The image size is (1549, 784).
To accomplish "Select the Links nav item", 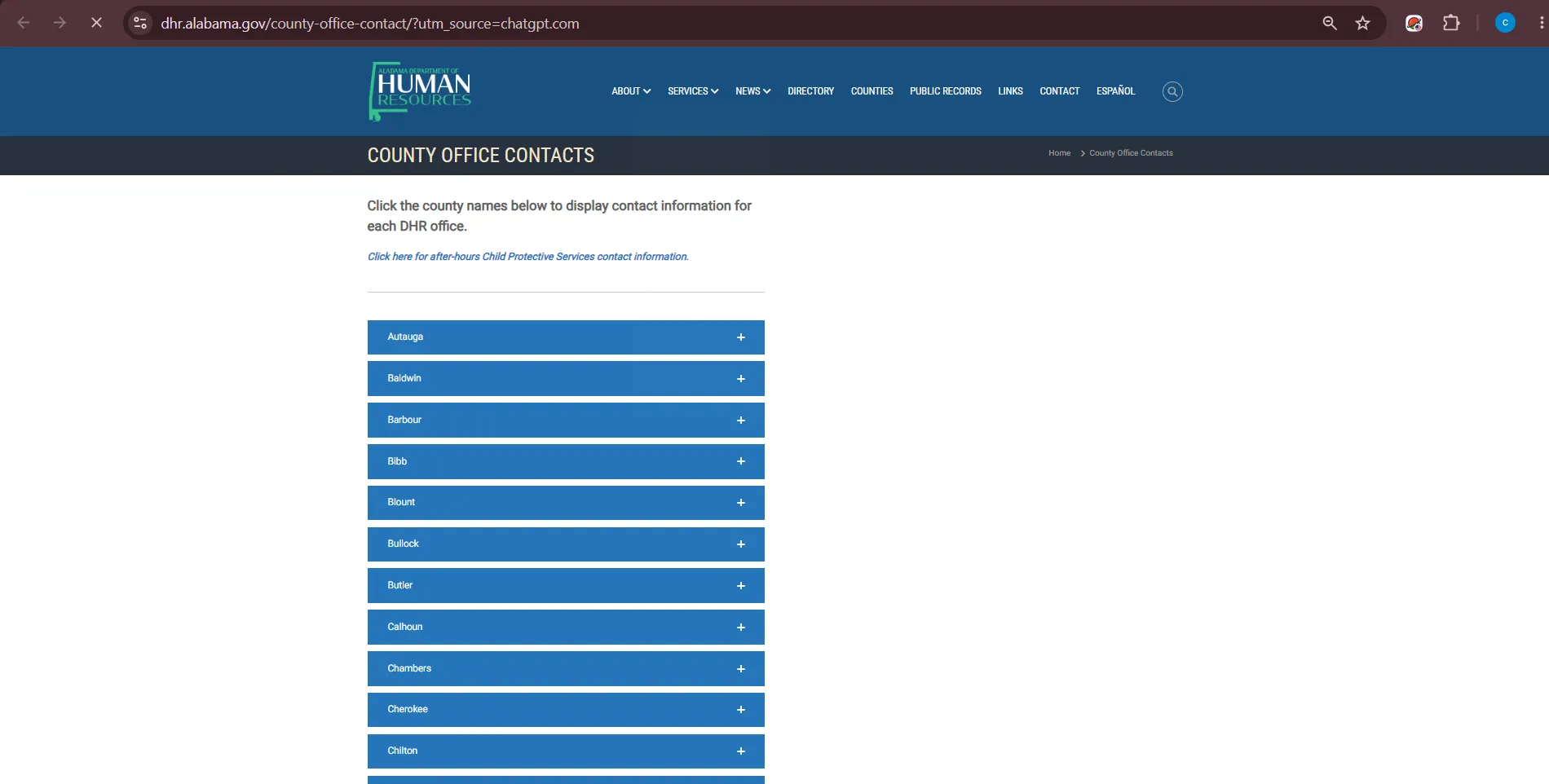I will pos(1010,91).
